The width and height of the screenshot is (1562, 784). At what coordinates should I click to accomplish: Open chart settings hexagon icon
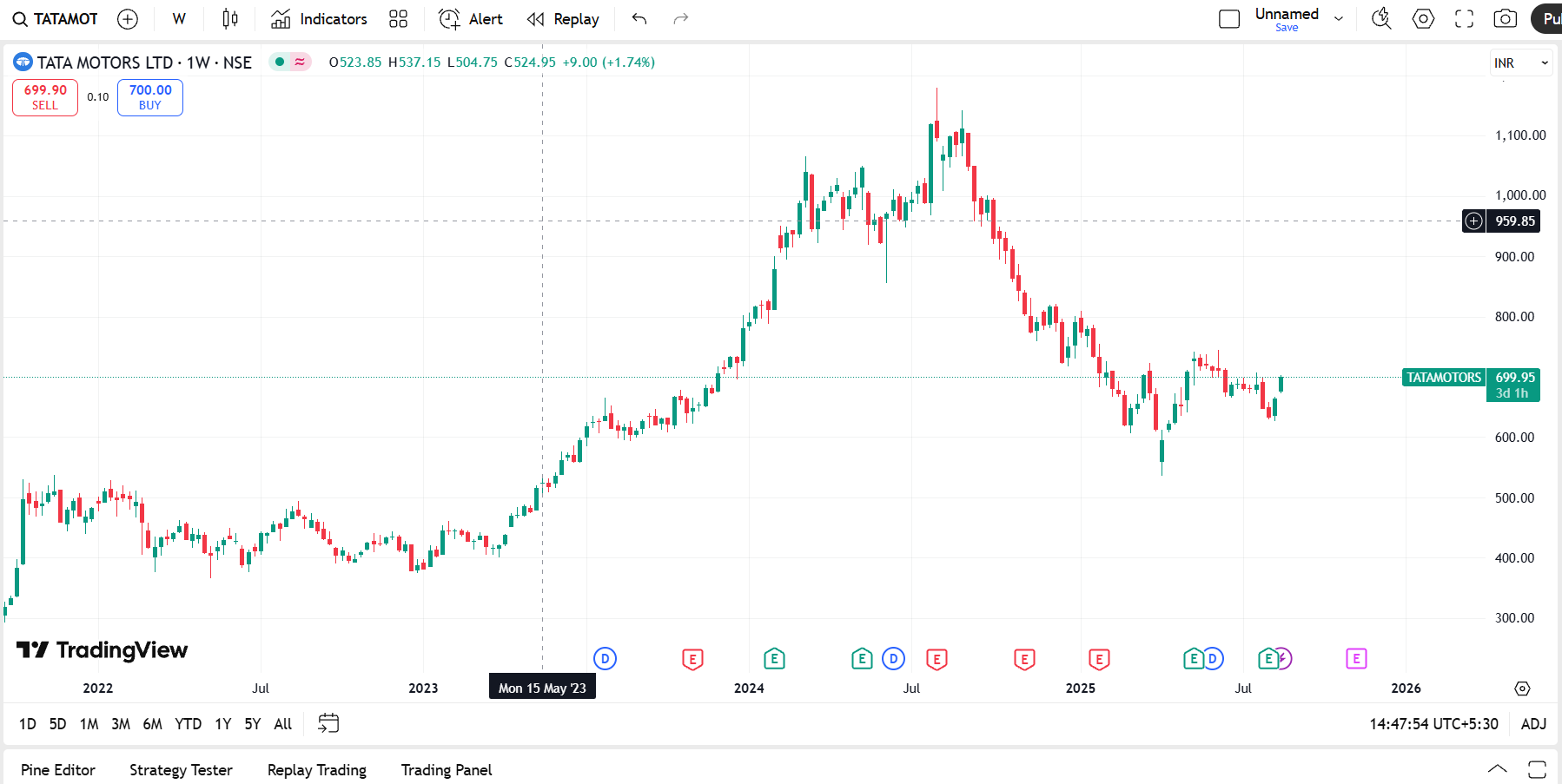[x=1423, y=19]
